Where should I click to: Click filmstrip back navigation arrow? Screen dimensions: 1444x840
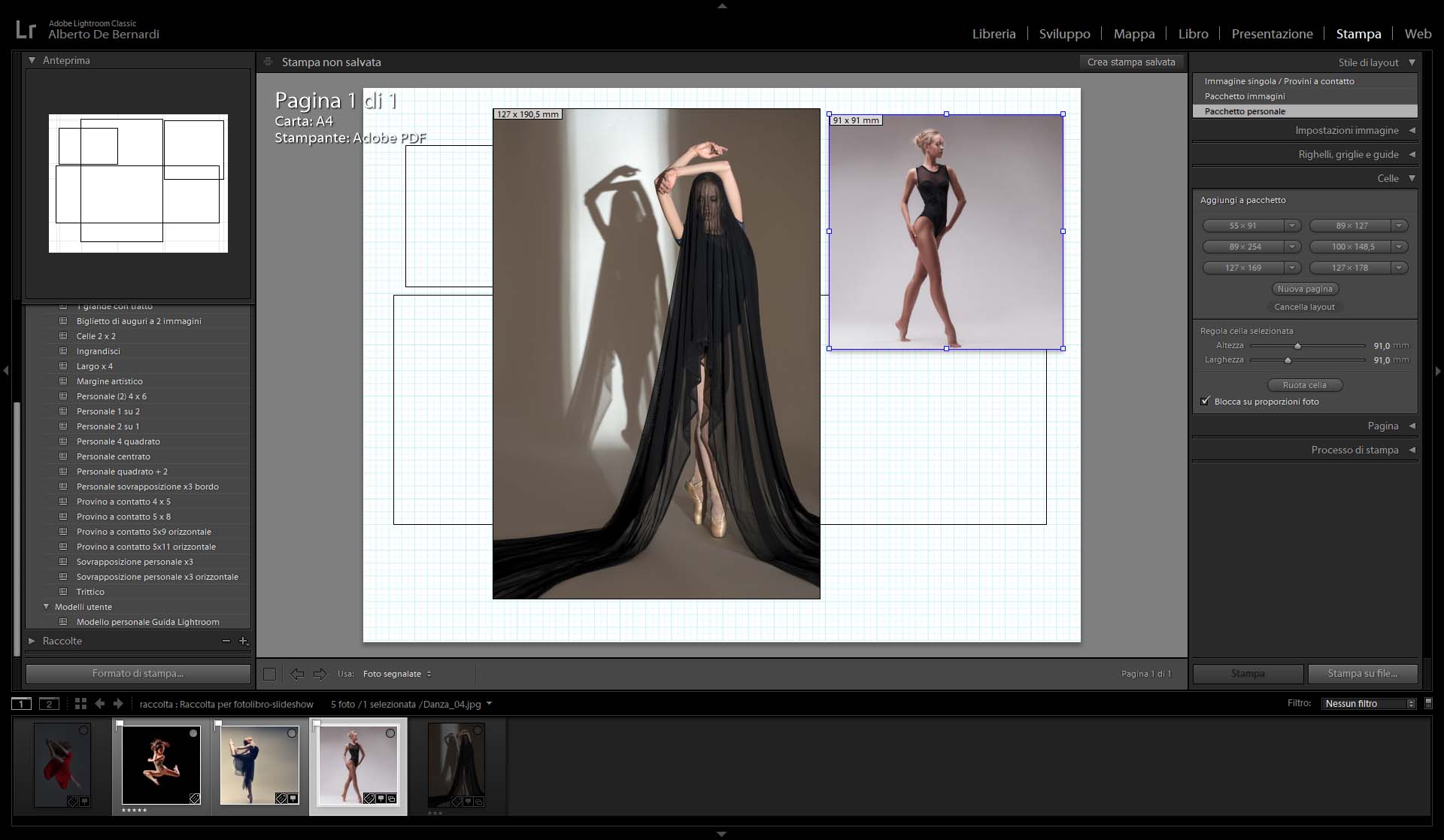click(100, 704)
